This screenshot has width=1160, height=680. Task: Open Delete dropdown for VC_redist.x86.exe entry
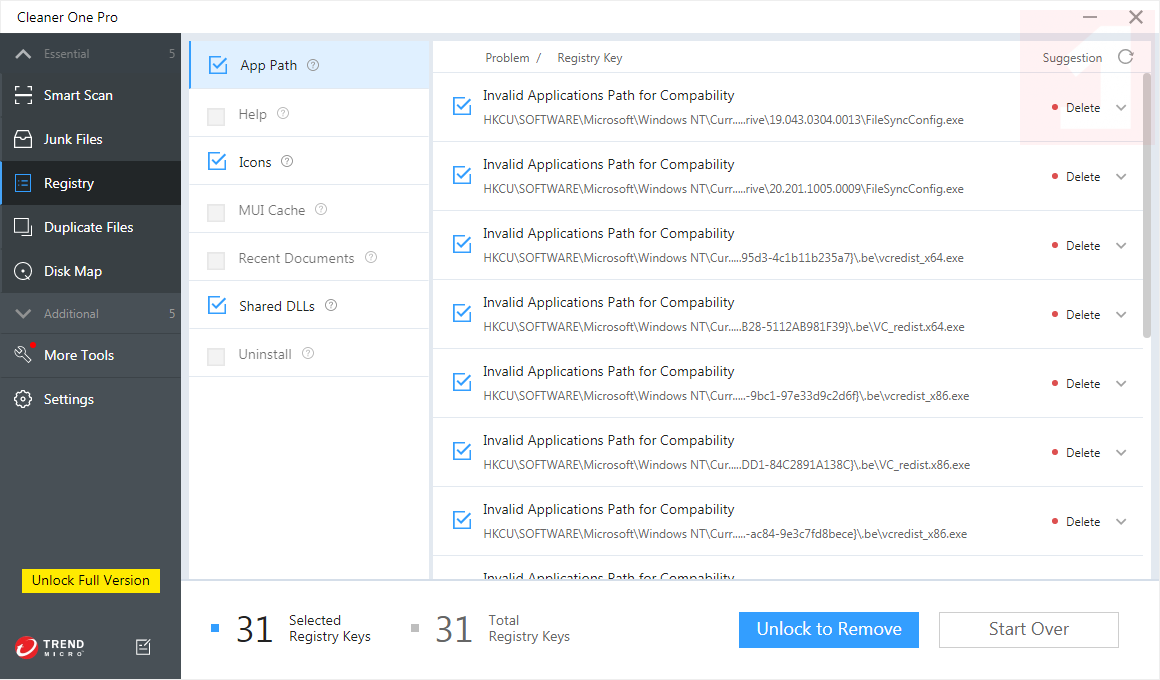(x=1121, y=452)
